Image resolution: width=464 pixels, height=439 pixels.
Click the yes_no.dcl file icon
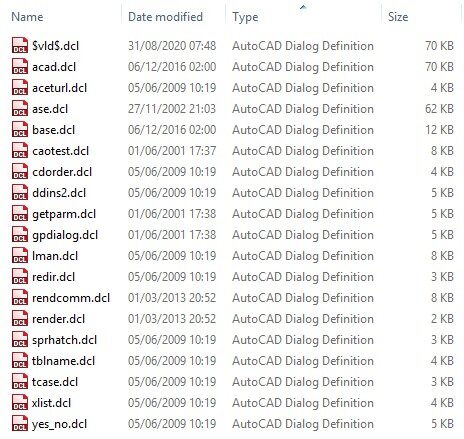click(x=20, y=423)
